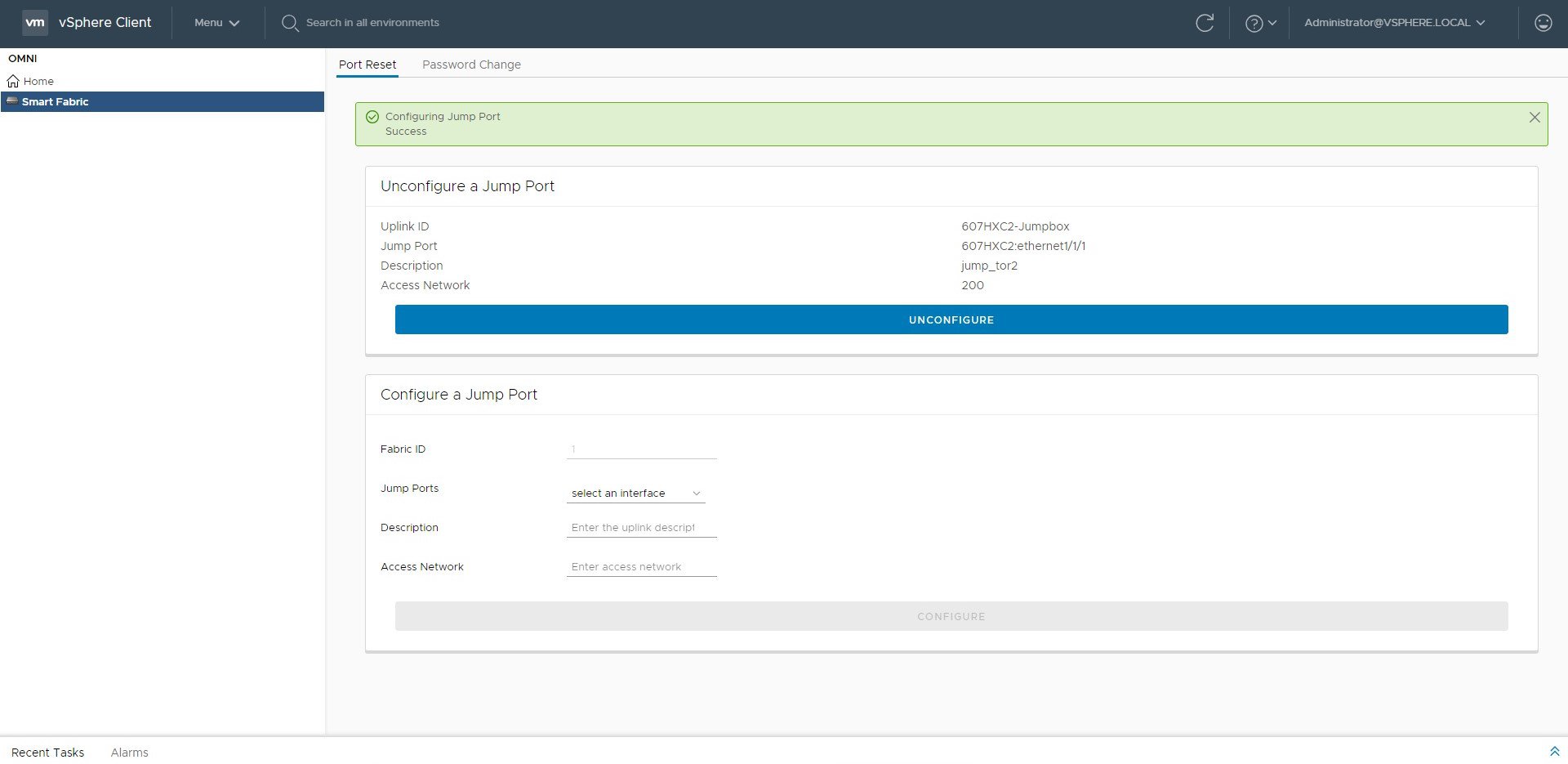1568x764 pixels.
Task: Click the Fabric ID input field
Action: pyautogui.click(x=641, y=449)
